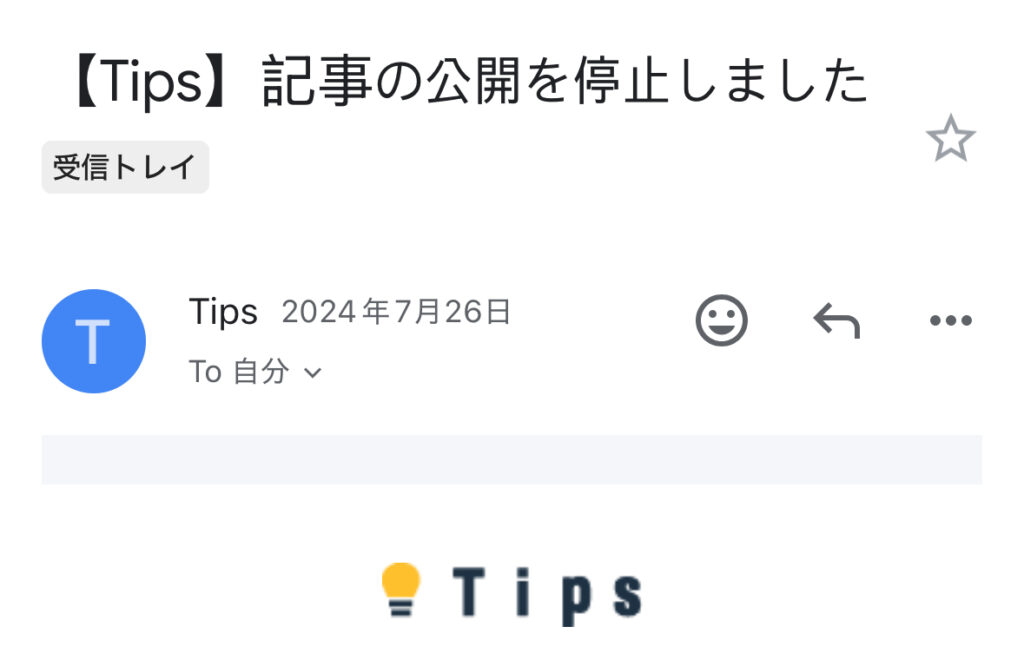Click the date 2024年7月26日
Screen dimensions: 1024x653
pos(396,311)
